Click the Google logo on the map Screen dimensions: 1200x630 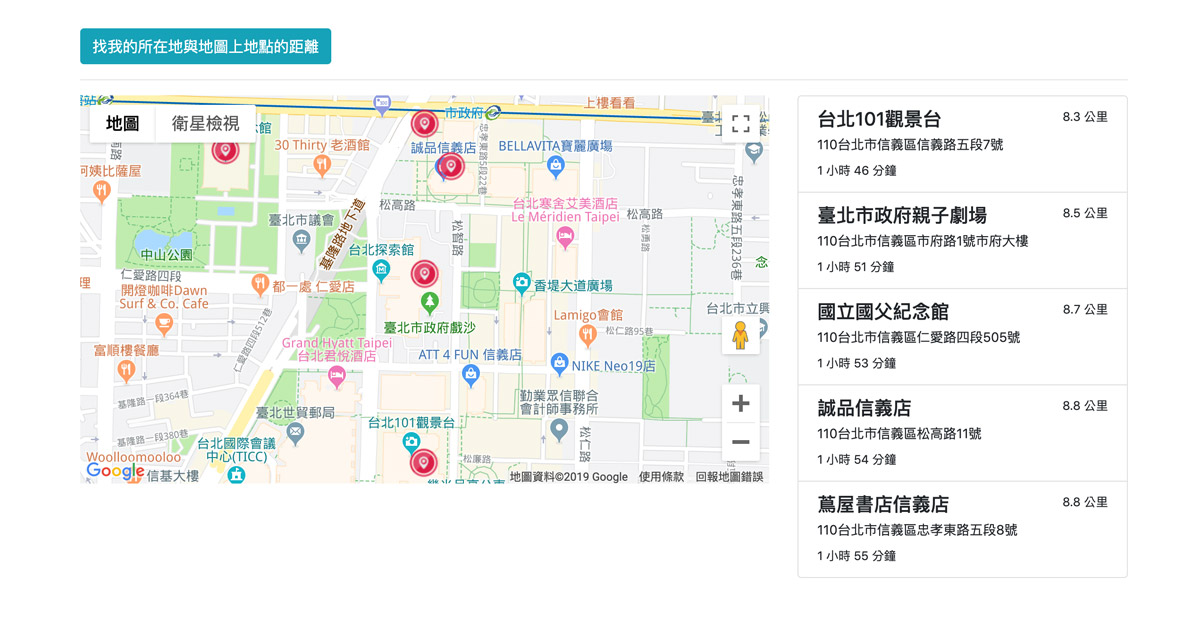[x=115, y=471]
